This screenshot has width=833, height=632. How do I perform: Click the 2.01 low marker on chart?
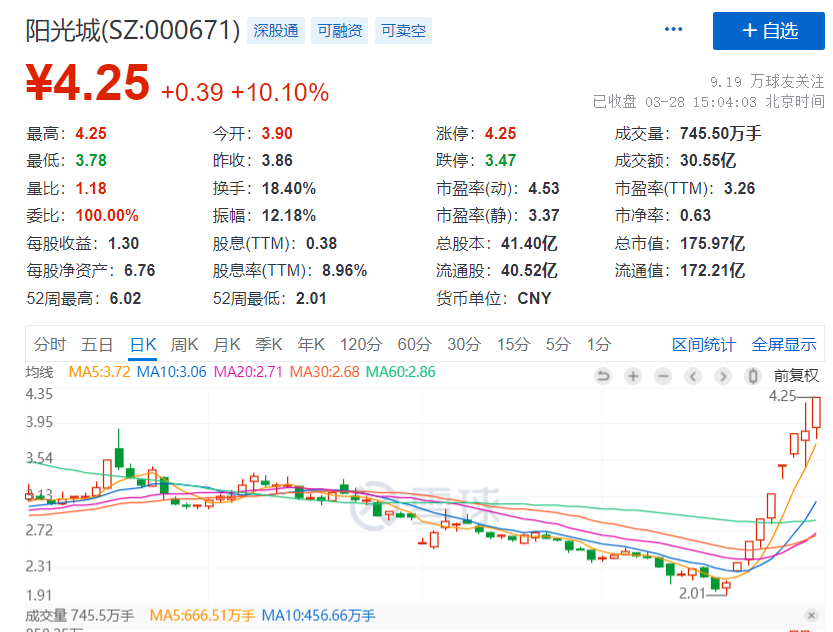[692, 593]
